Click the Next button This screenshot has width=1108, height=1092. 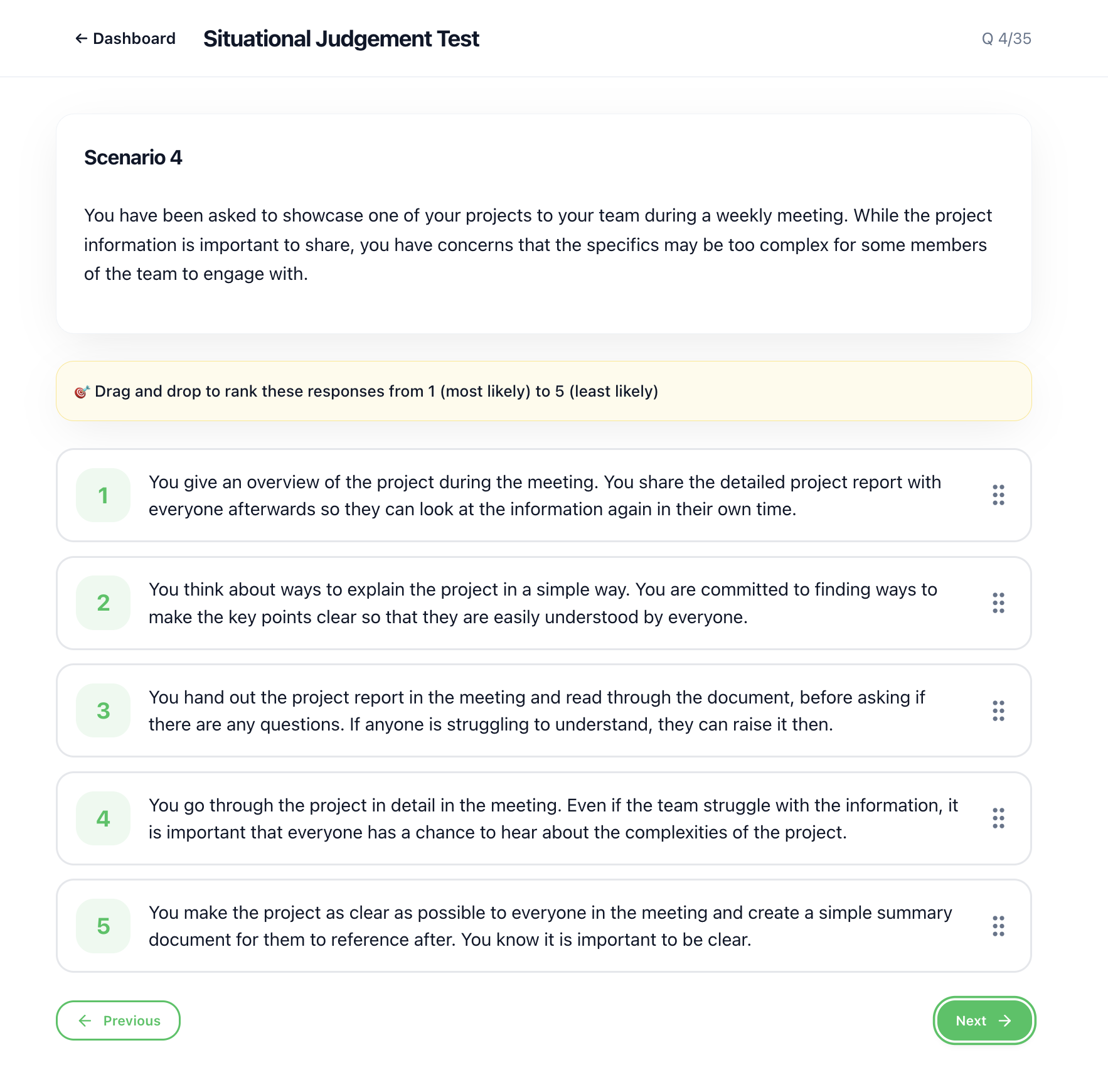(984, 1021)
